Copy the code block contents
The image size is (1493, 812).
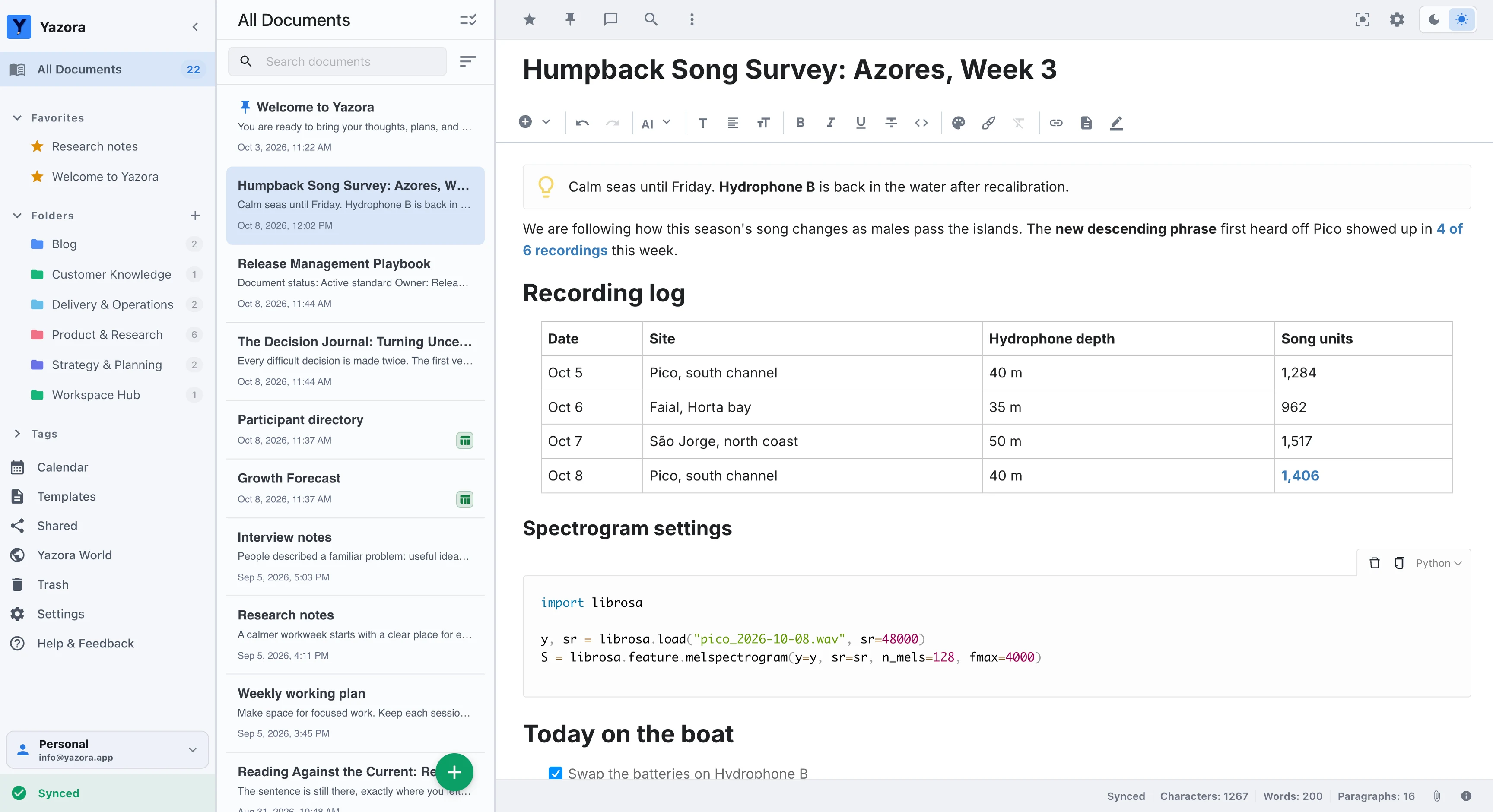[x=1399, y=563]
